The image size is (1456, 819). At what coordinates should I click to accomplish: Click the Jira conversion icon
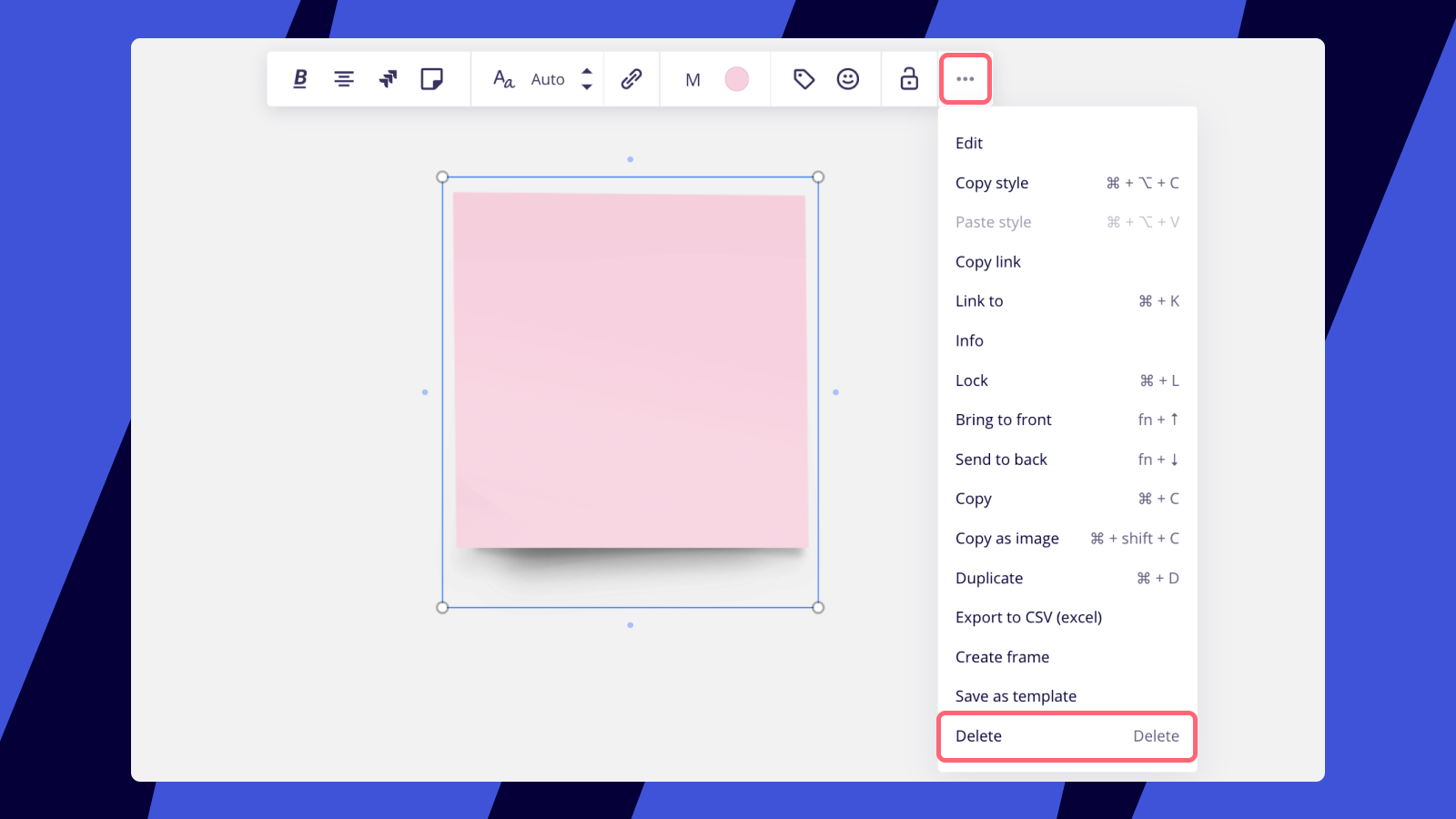coord(389,79)
